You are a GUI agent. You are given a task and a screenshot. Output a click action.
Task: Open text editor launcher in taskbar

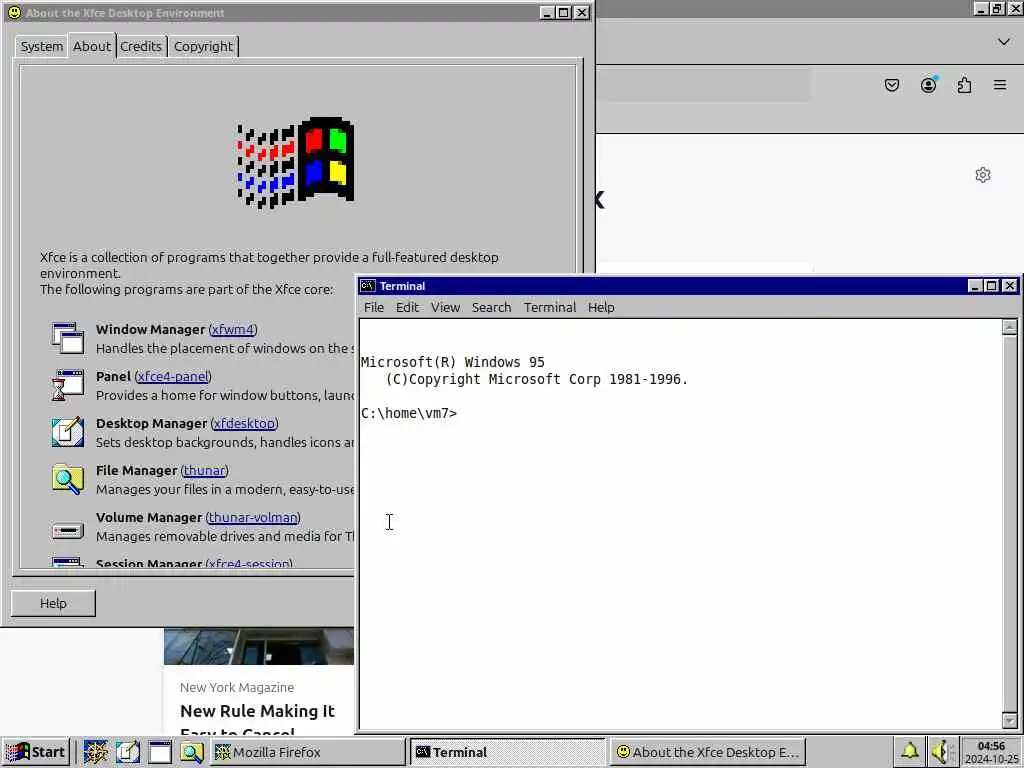127,752
